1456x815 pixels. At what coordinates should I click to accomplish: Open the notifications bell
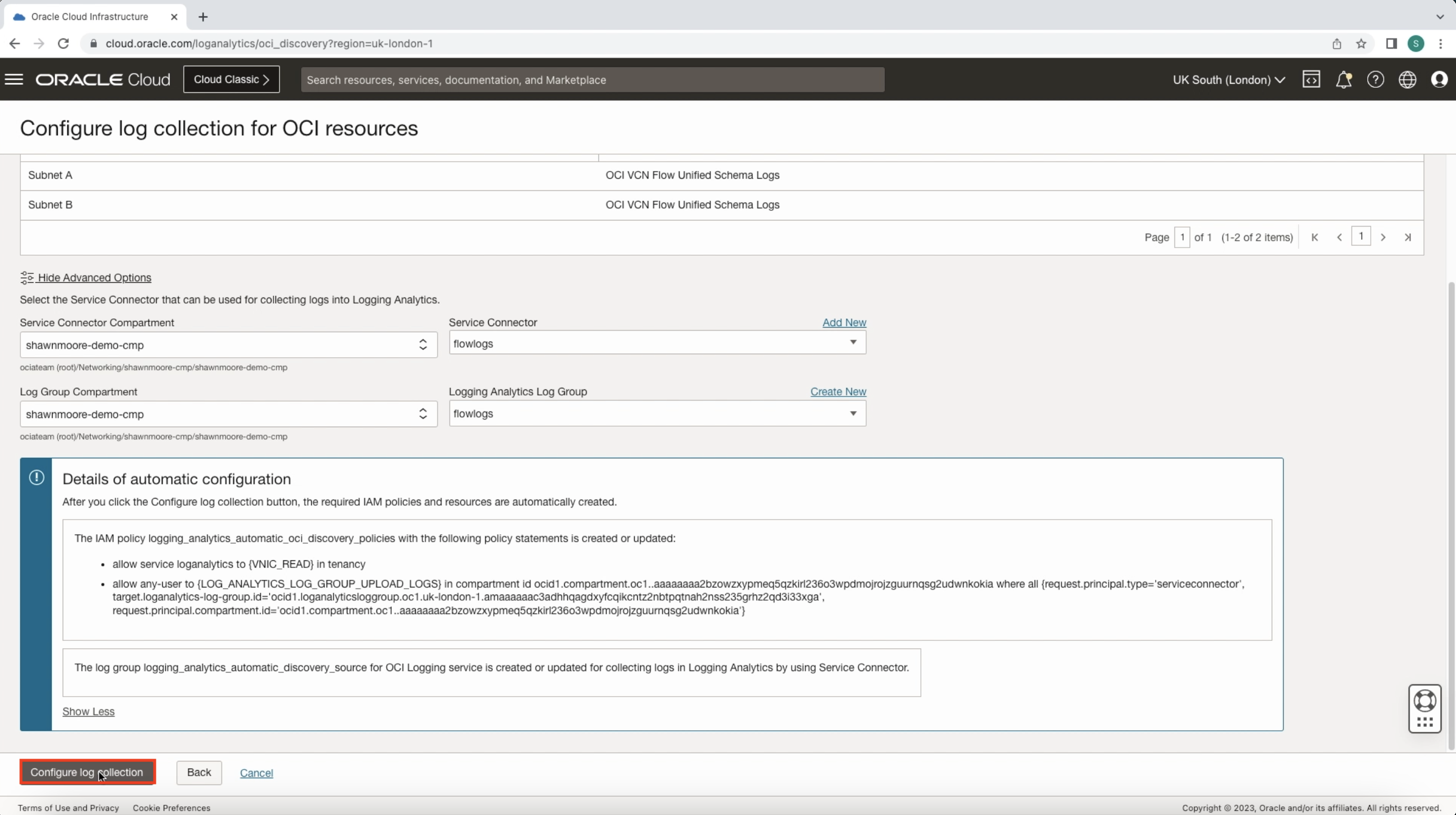1344,79
